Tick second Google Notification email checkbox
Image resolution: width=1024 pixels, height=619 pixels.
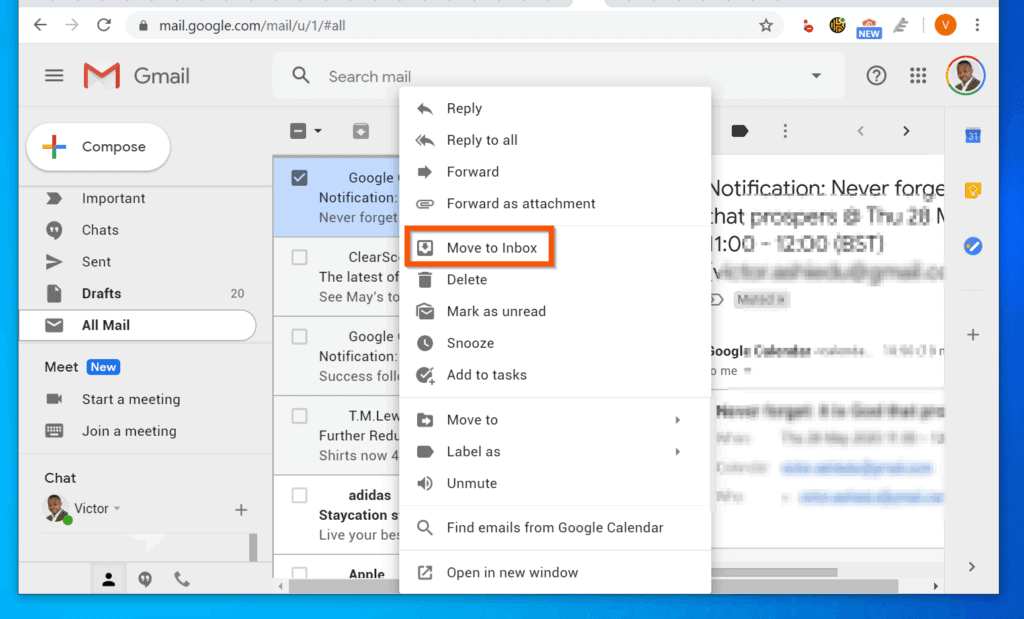point(299,337)
